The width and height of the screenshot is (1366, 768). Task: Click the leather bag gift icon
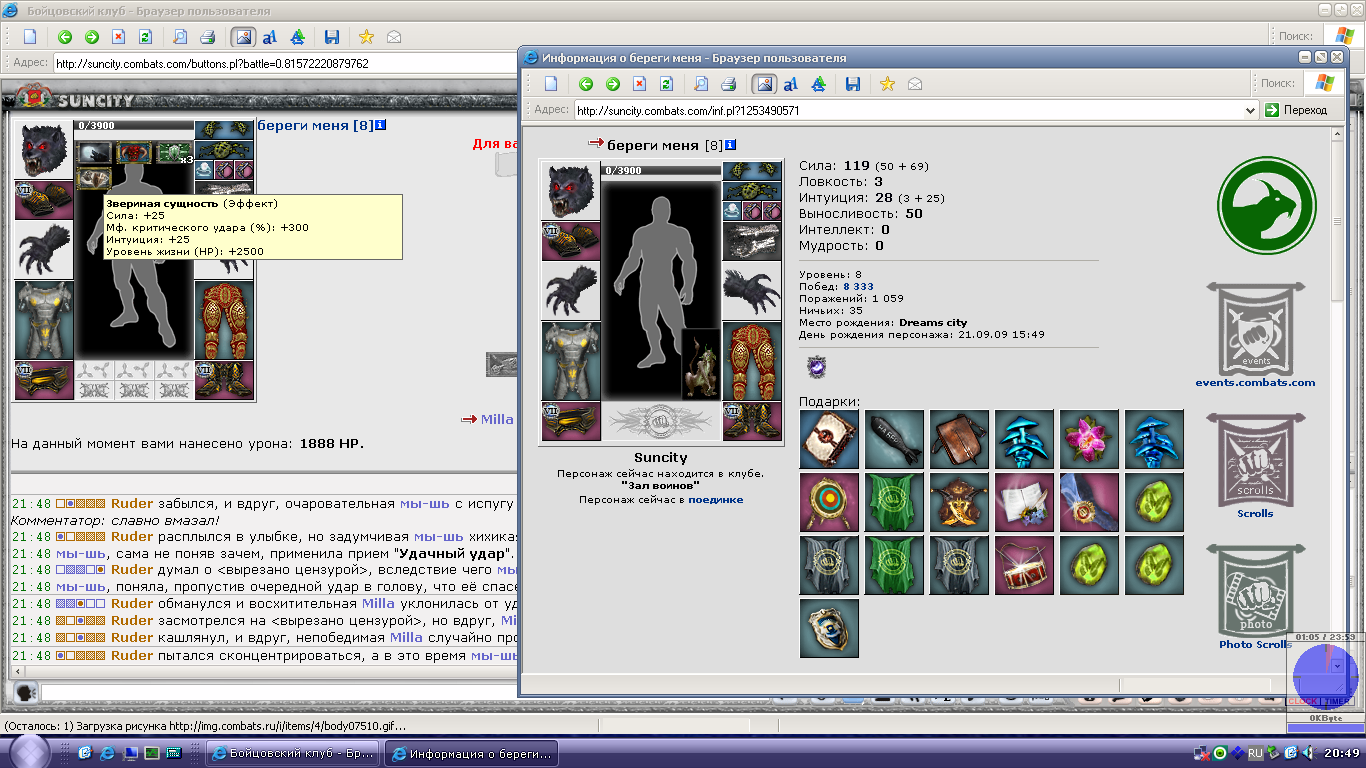click(959, 439)
